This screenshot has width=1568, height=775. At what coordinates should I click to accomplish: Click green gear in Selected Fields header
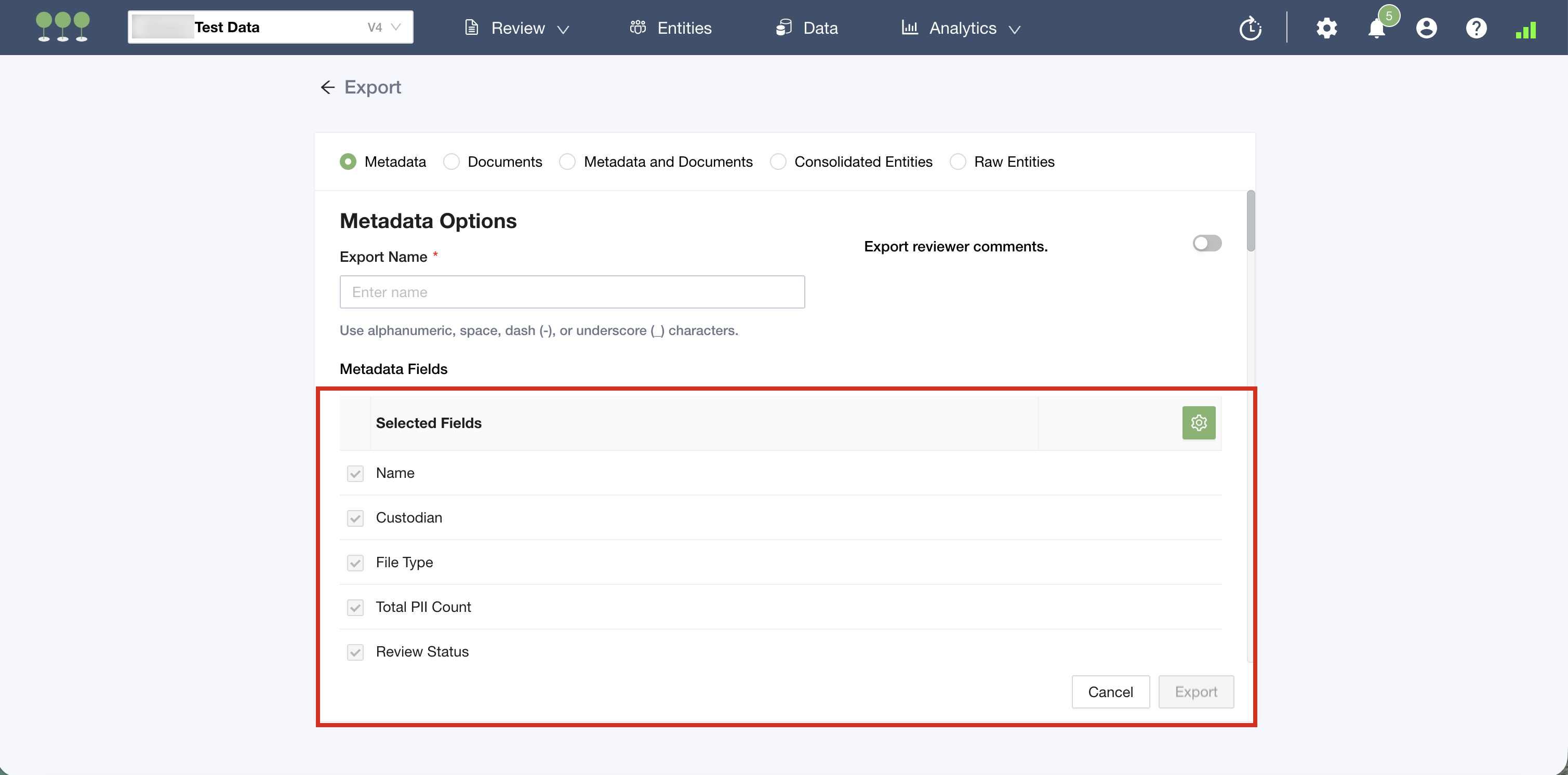(x=1198, y=422)
